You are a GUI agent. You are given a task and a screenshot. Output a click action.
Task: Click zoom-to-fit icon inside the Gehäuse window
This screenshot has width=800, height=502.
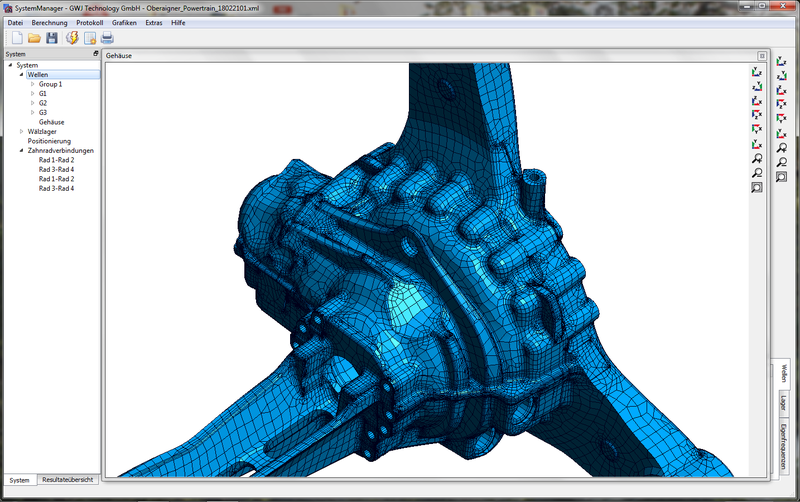click(757, 187)
